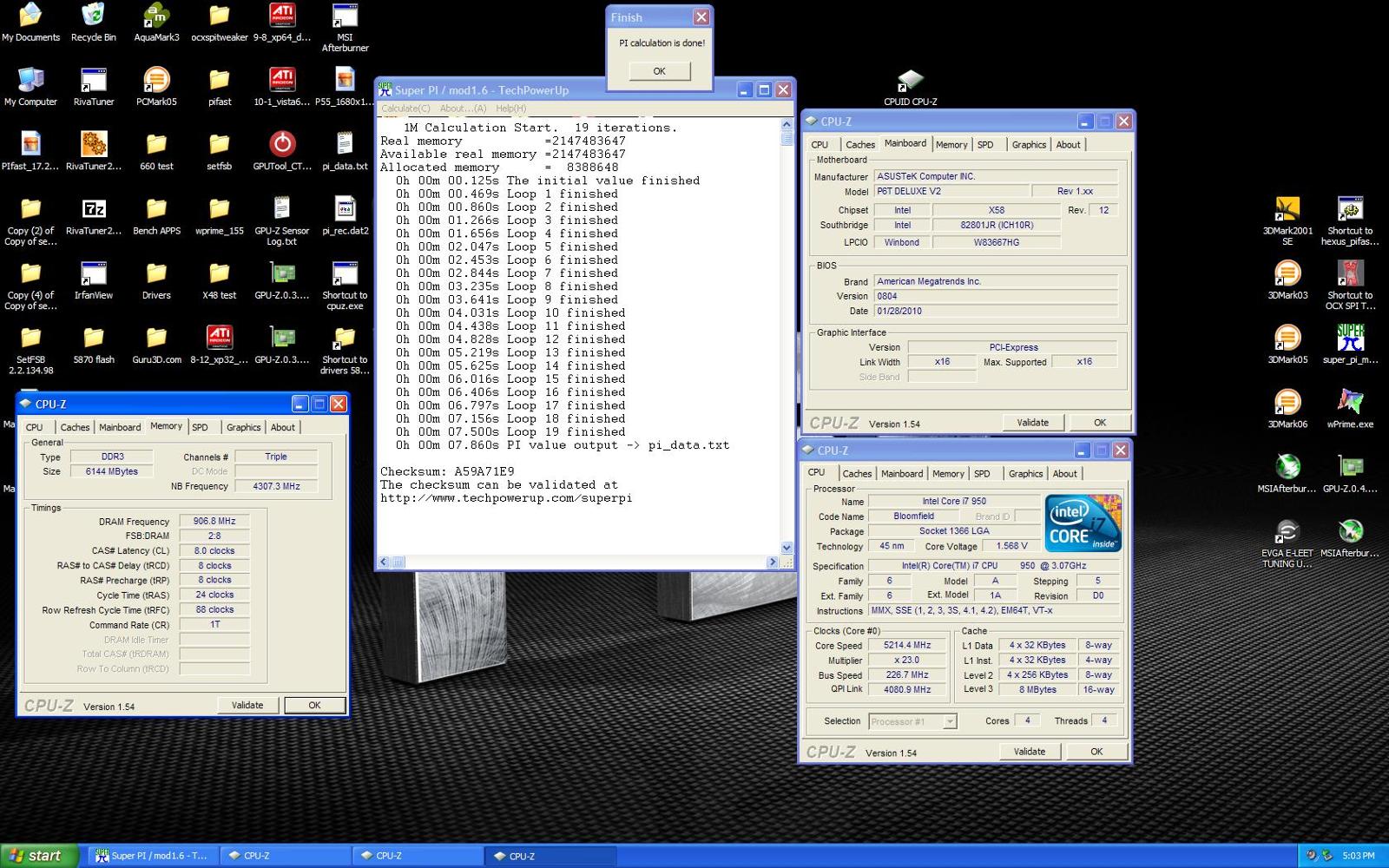Open the GPU-Z Sensor Log.txt icon
Screen dimensions: 1389x868
click(x=282, y=220)
